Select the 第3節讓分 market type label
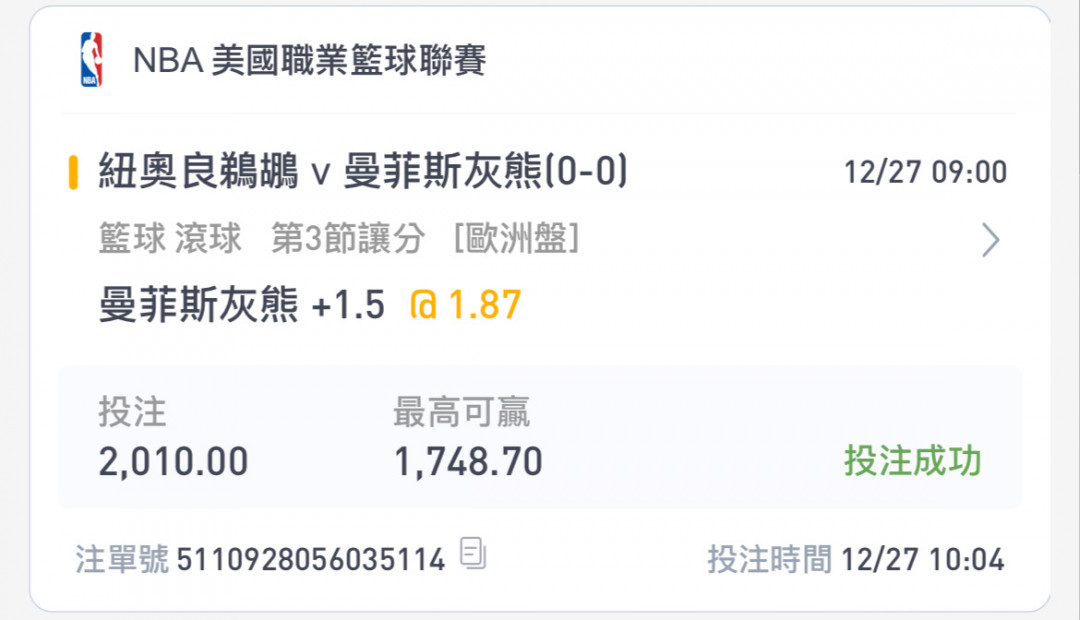The image size is (1080, 620). [x=348, y=238]
